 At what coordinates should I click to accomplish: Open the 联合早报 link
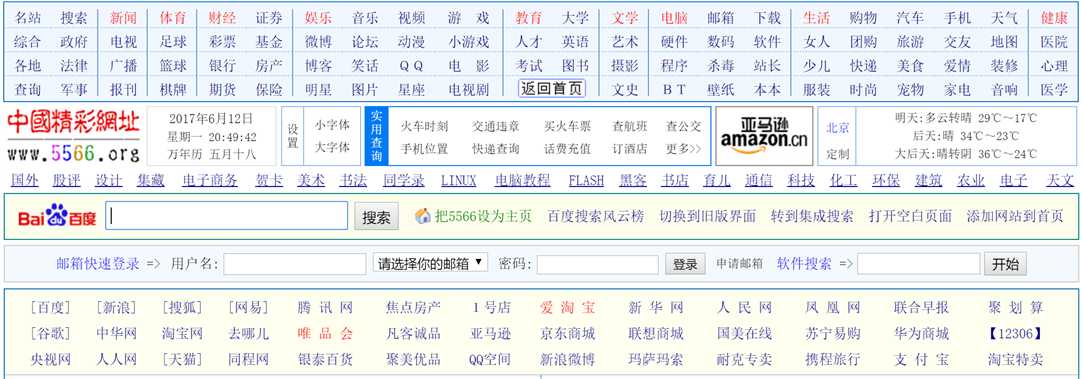pyautogui.click(x=921, y=307)
